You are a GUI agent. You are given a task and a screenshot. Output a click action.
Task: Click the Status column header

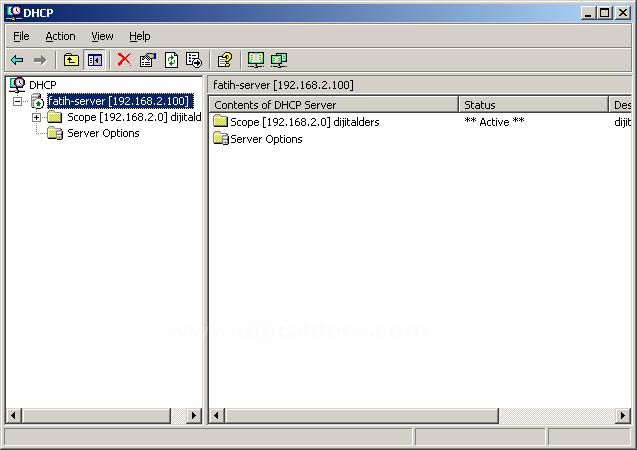click(x=532, y=105)
